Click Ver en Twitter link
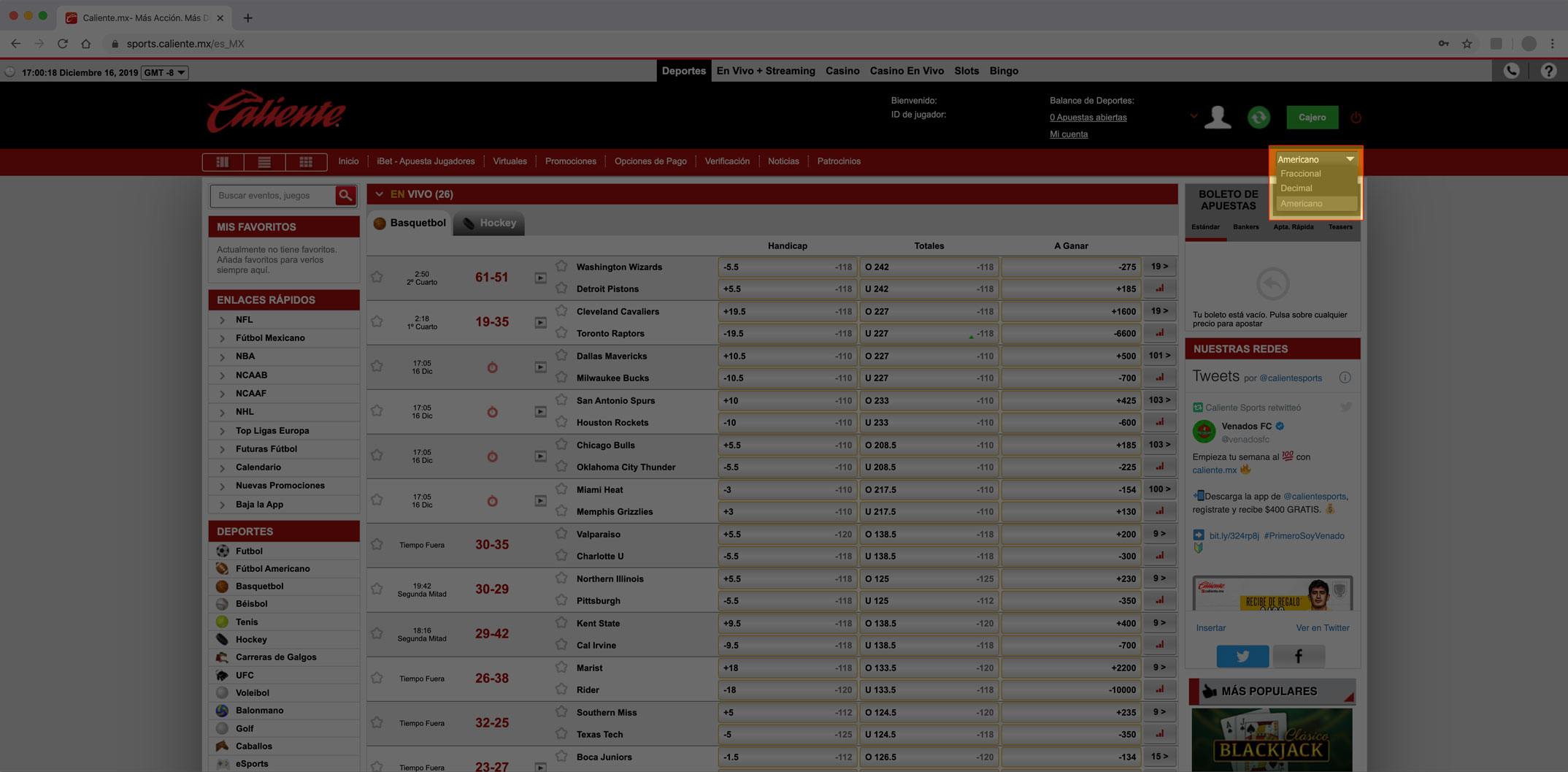This screenshot has width=1568, height=772. [1322, 628]
